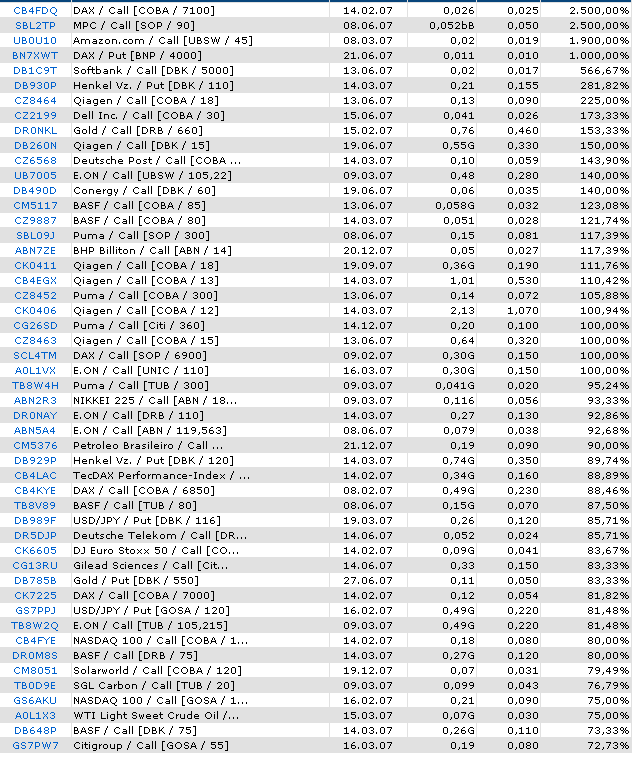Open the SBL09J Puma link
This screenshot has height=758, width=632.
35,235
